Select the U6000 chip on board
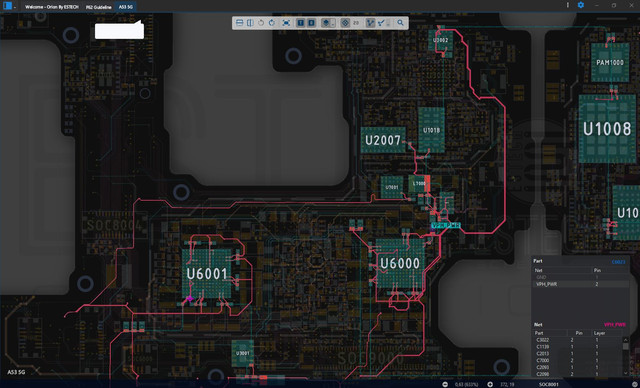 (400, 263)
